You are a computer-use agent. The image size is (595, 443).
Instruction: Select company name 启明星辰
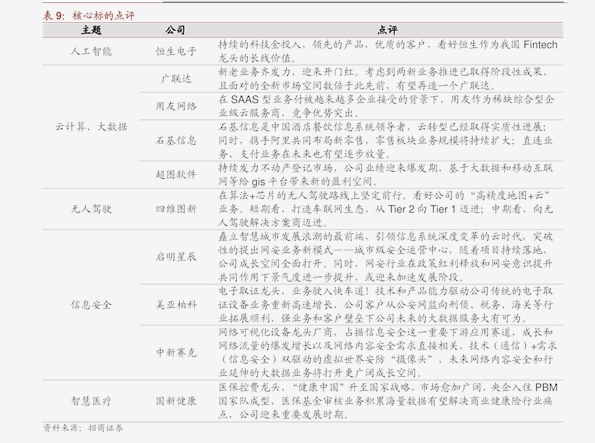176,257
